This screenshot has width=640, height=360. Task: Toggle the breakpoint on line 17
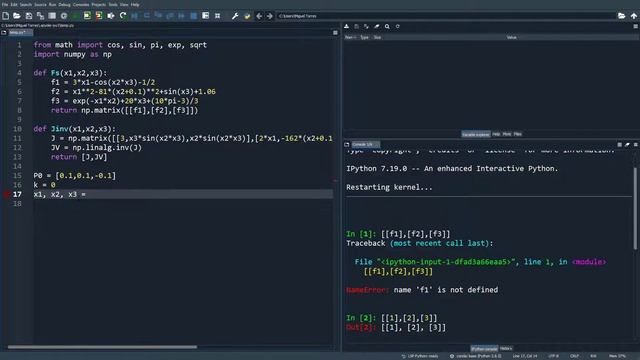(x=6, y=194)
